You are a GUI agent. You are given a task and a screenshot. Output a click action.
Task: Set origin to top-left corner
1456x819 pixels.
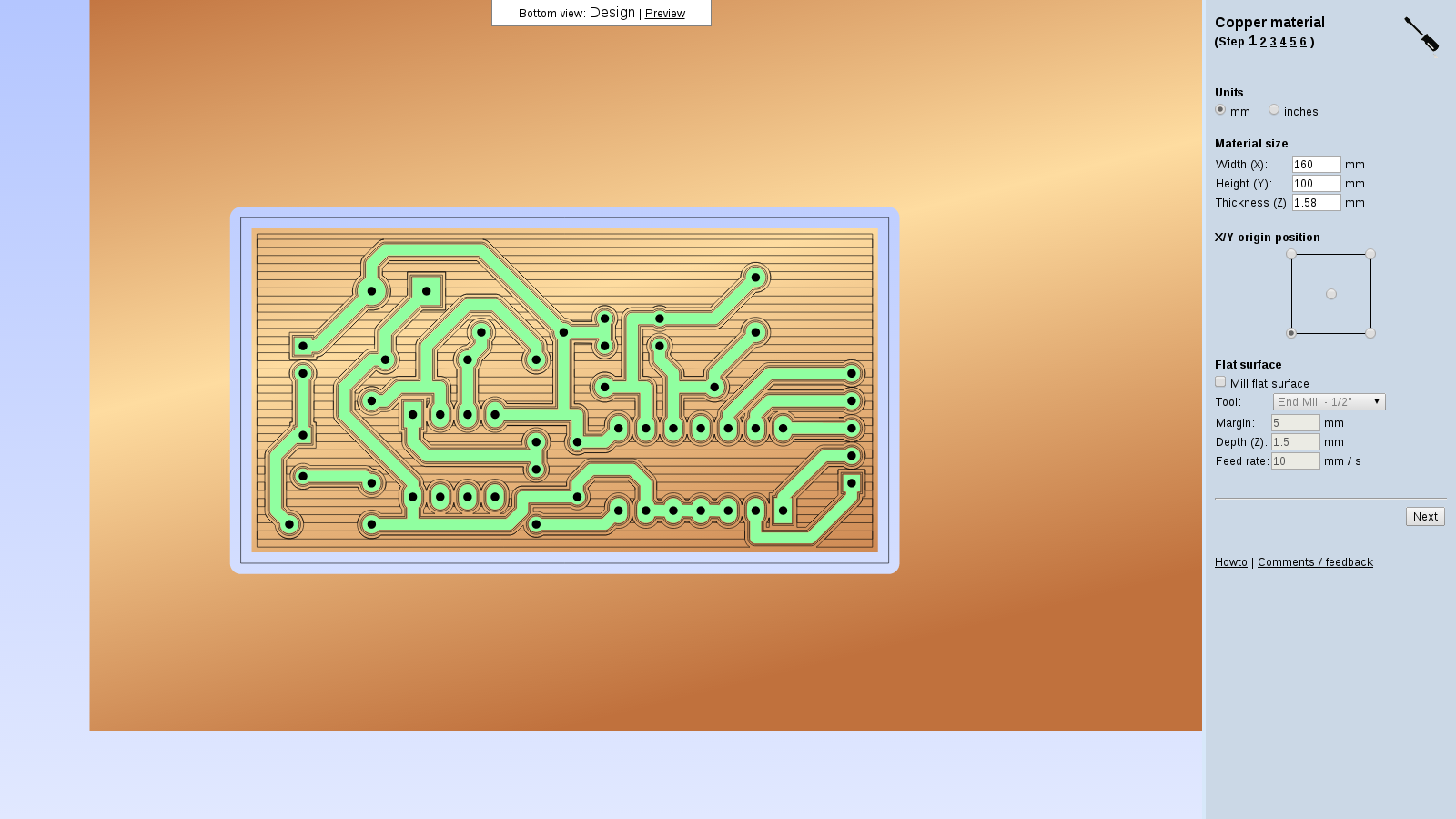tap(1290, 254)
